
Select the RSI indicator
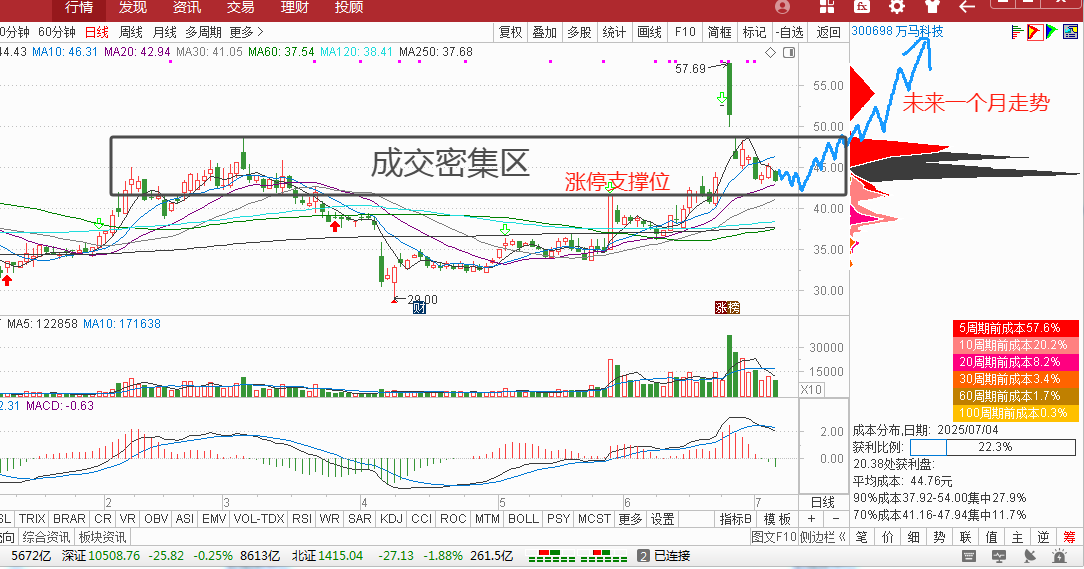(x=301, y=519)
